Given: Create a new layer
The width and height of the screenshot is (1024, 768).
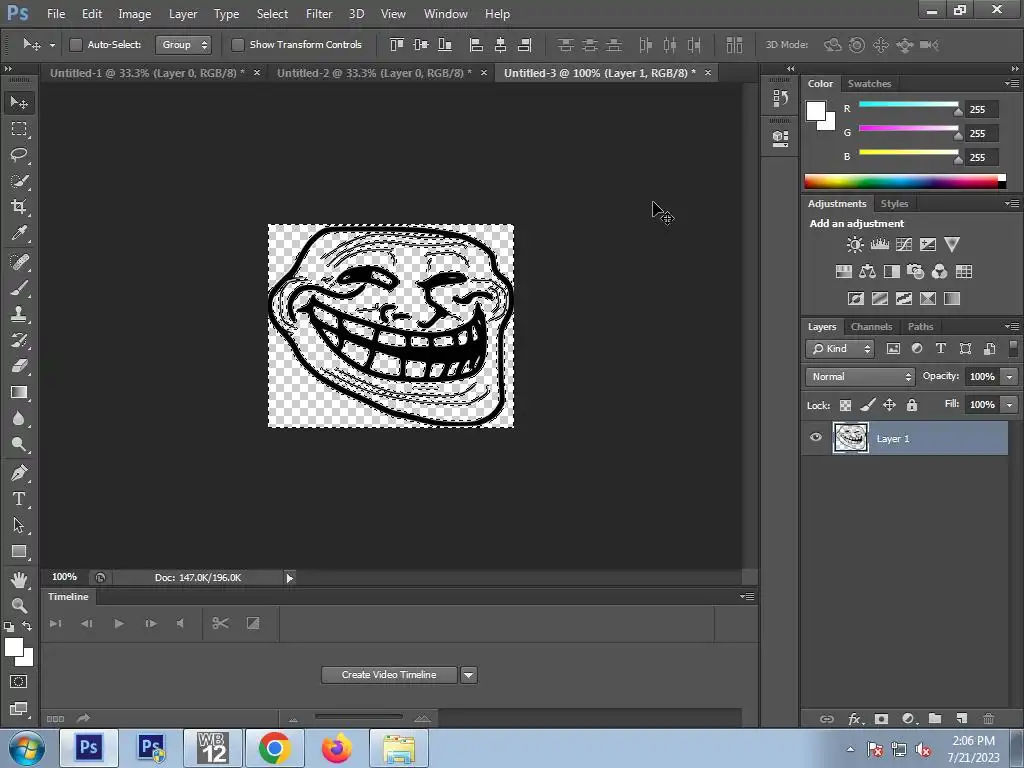Looking at the screenshot, I should click(x=961, y=718).
